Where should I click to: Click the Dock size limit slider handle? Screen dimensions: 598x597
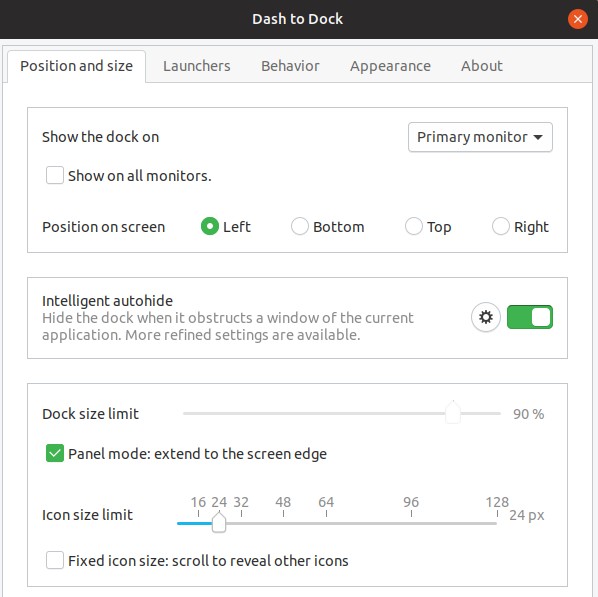[x=453, y=412]
